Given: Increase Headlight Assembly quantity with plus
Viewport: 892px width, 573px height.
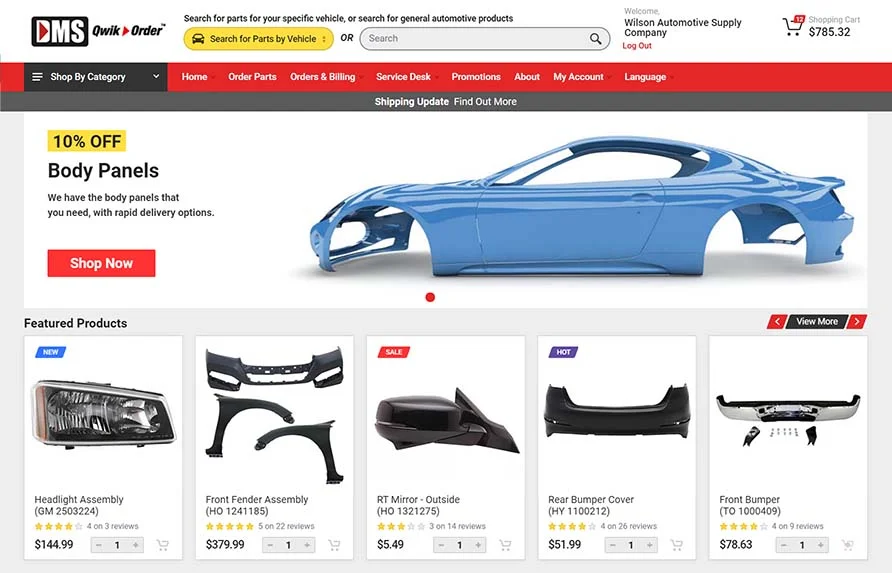Looking at the screenshot, I should [135, 545].
